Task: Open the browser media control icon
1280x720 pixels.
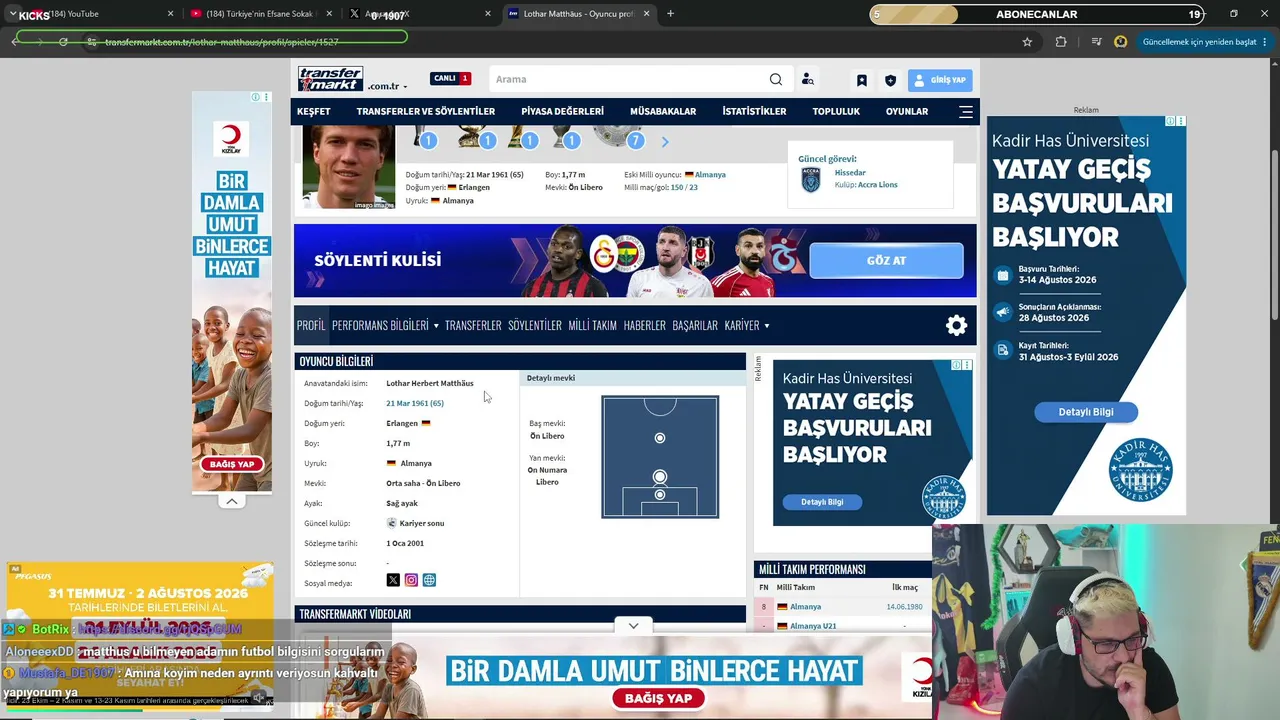Action: point(1096,42)
